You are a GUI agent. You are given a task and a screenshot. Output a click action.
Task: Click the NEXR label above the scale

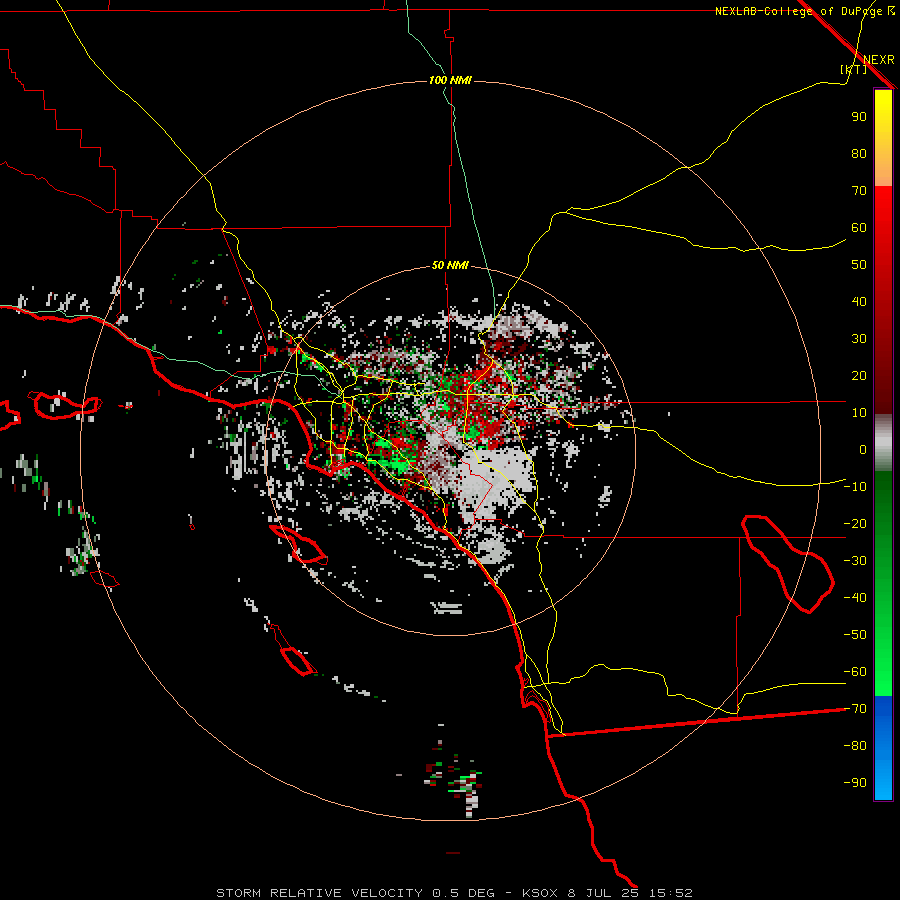879,60
